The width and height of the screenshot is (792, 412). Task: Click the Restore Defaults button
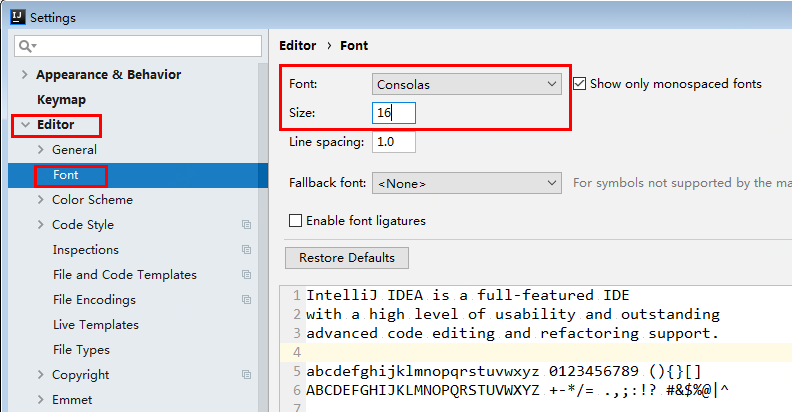pyautogui.click(x=347, y=258)
